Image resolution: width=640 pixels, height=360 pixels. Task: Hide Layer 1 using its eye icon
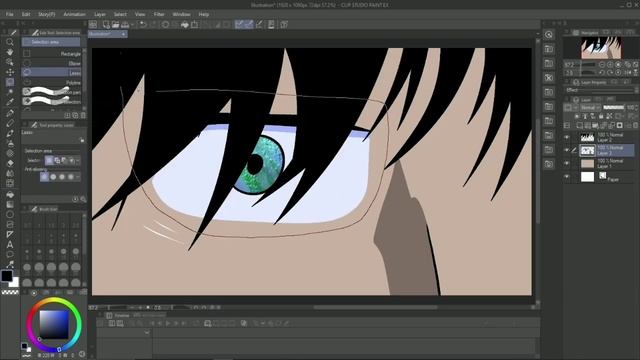click(567, 163)
